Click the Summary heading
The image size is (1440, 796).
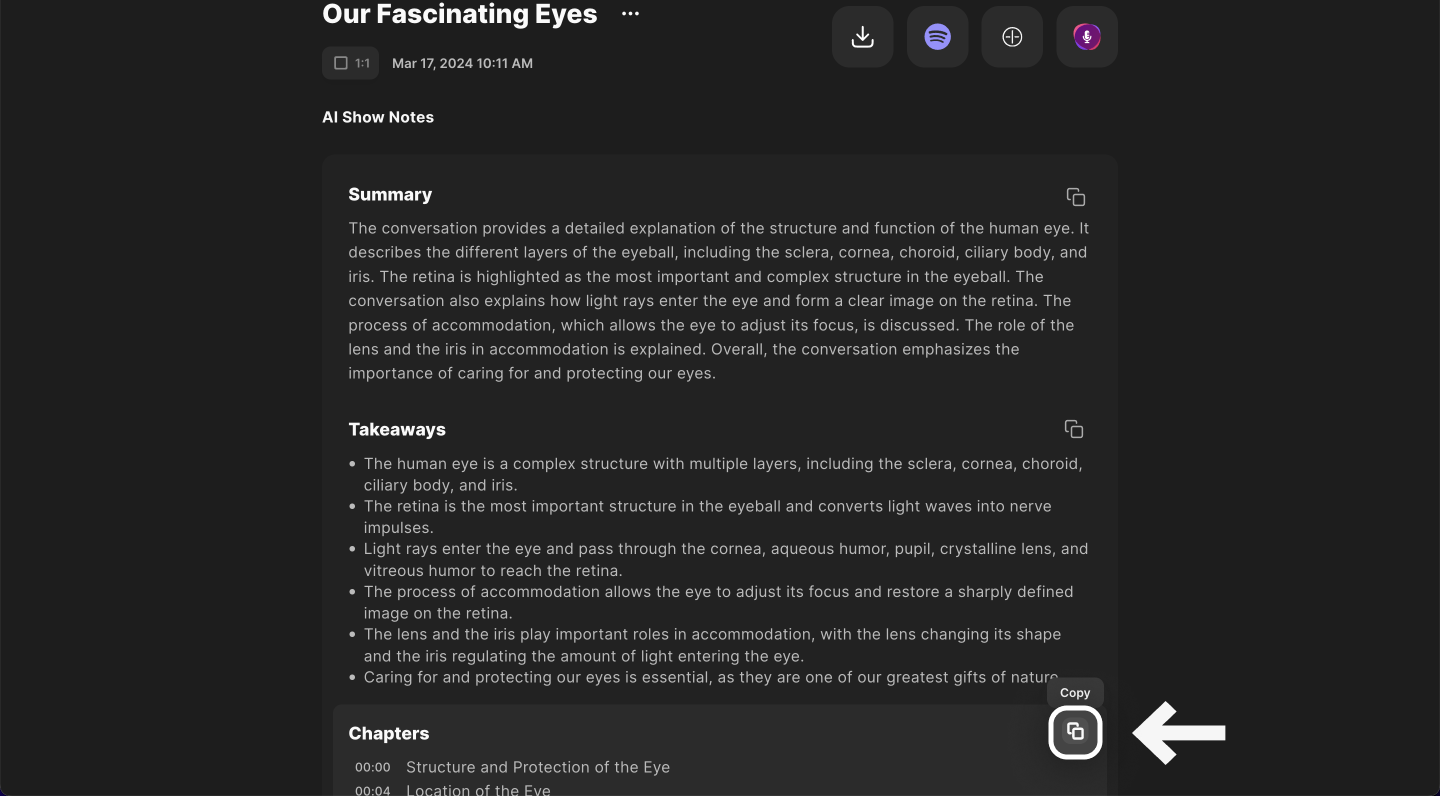(390, 195)
